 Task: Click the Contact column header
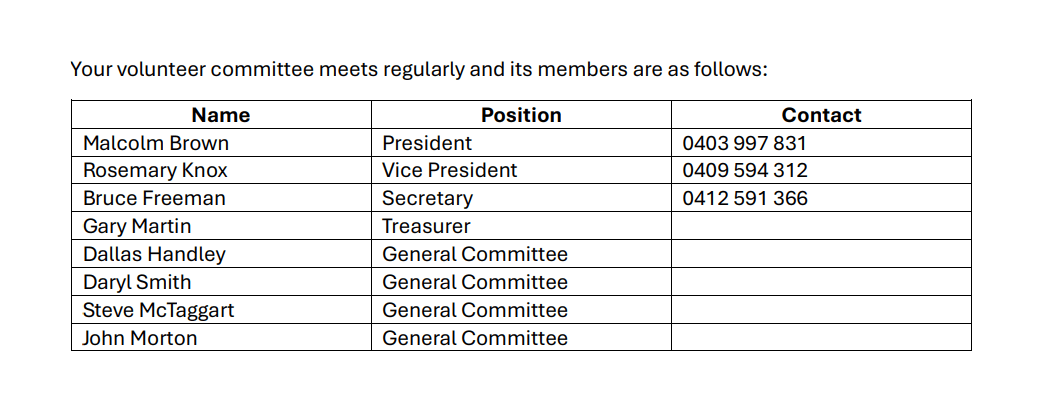(x=821, y=115)
